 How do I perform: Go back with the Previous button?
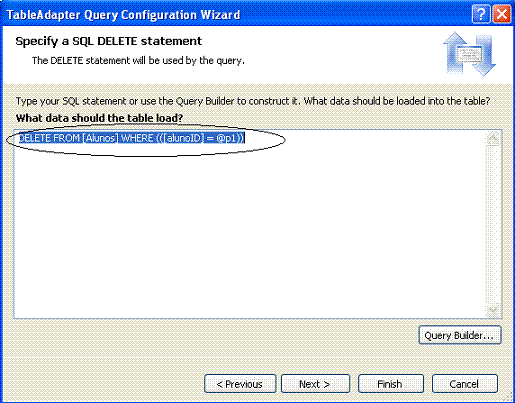coord(240,384)
